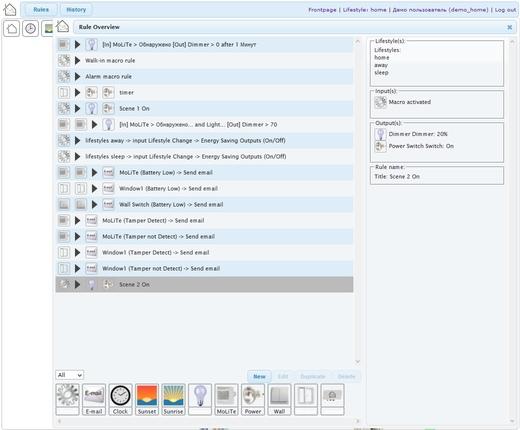This screenshot has height=430, width=520.
Task: Click the Power Switch On output icon
Action: pos(381,146)
